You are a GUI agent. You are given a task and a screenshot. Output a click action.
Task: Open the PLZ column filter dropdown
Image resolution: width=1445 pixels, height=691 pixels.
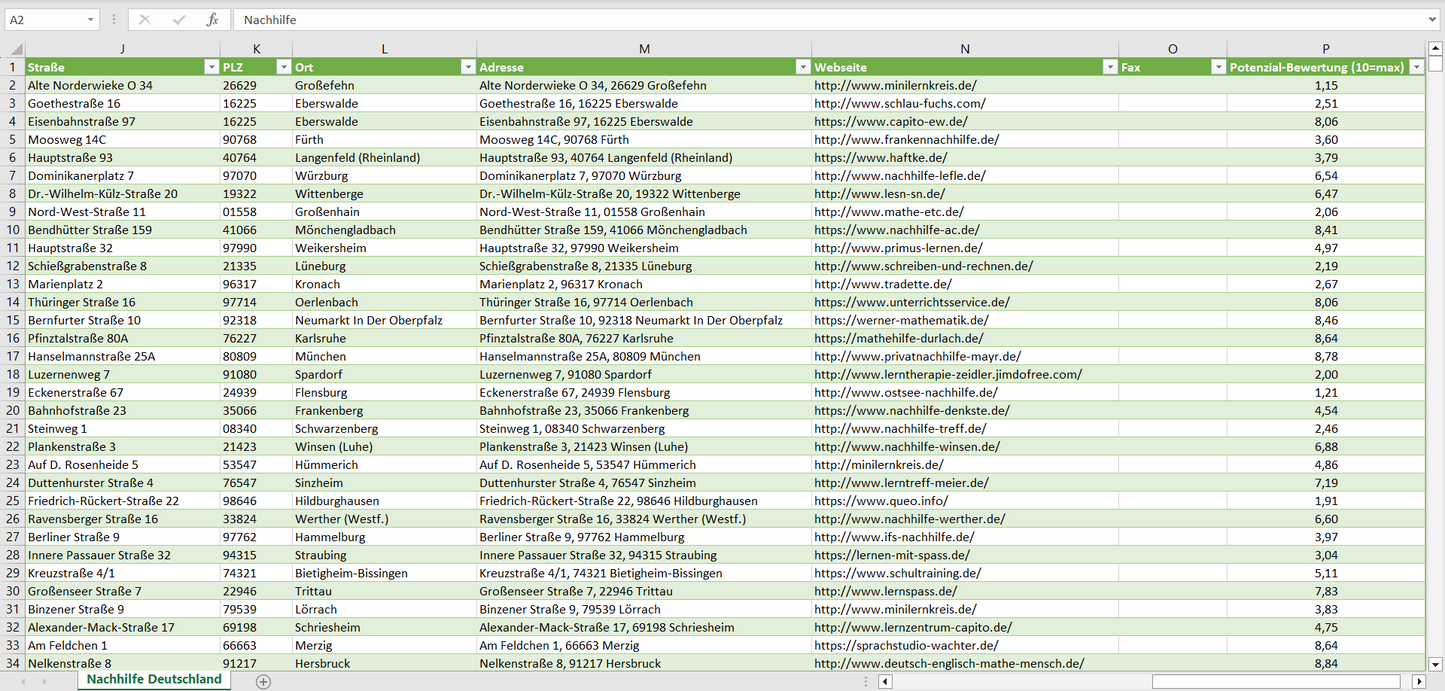(x=283, y=67)
